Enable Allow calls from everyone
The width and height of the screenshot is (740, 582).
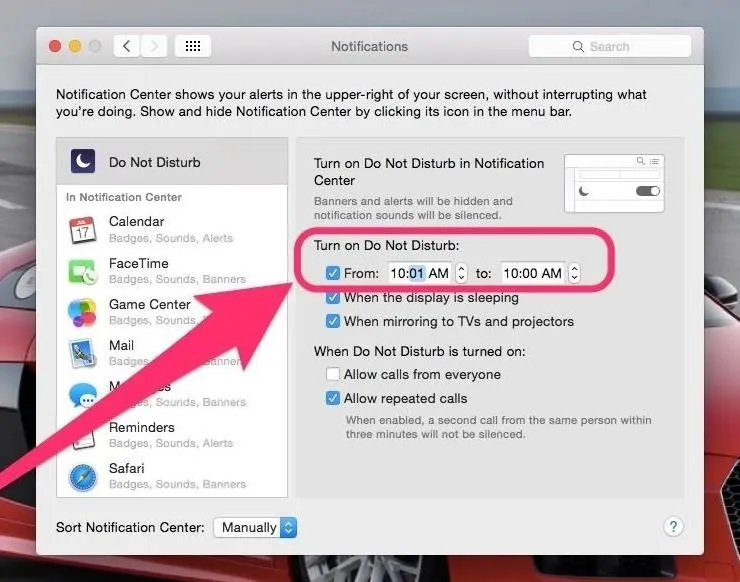pyautogui.click(x=333, y=374)
